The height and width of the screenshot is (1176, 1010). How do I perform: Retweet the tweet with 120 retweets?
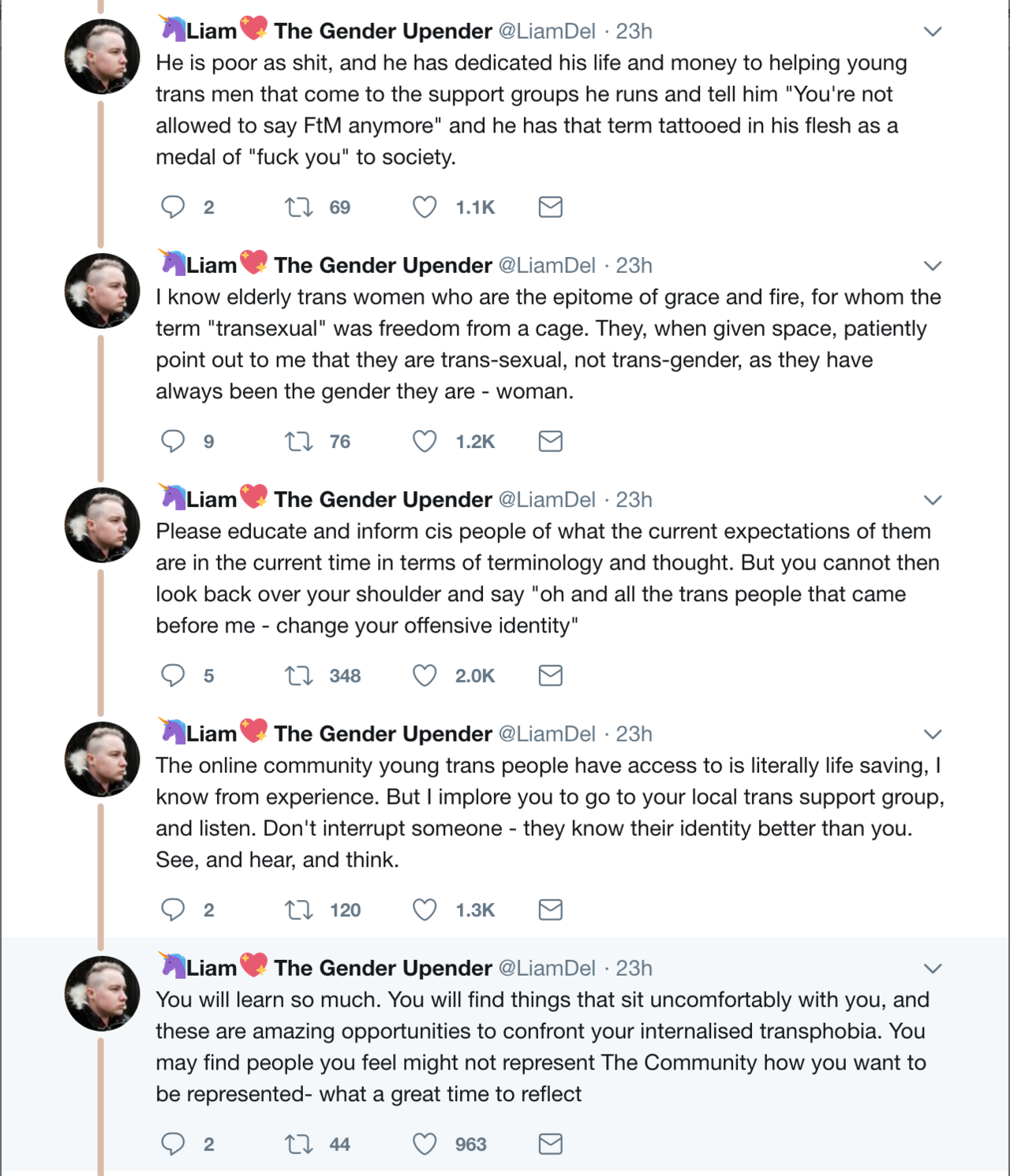[299, 910]
